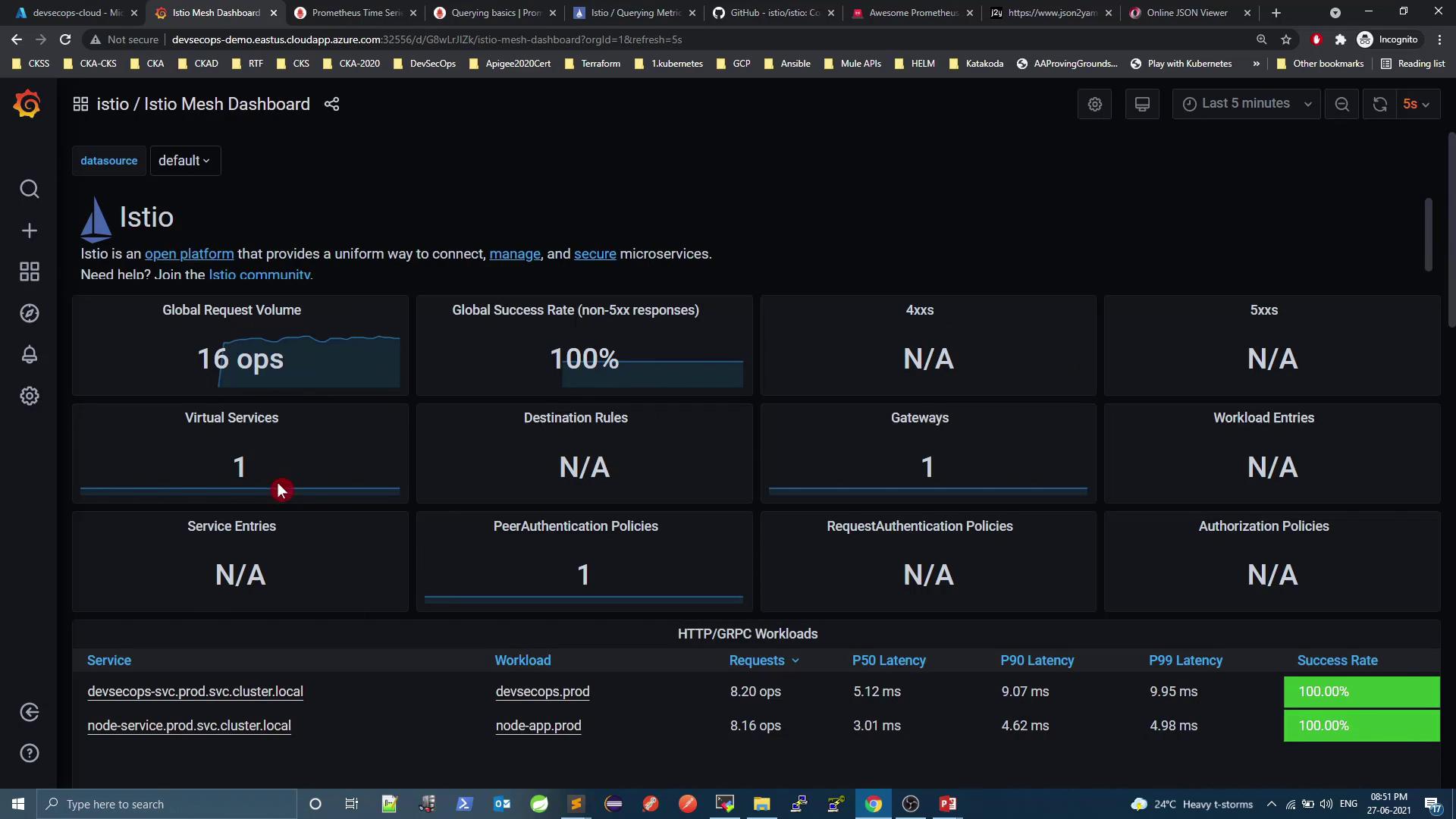Open the Last 5 minutes time picker
The width and height of the screenshot is (1456, 819).
(1246, 104)
